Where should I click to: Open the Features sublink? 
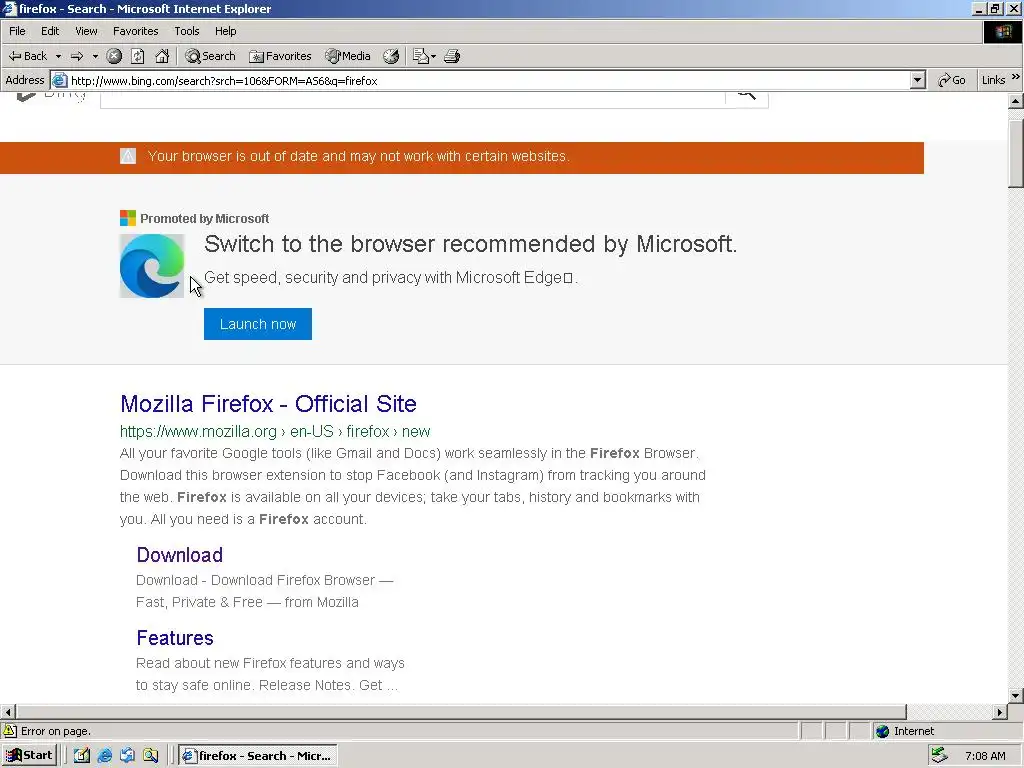(175, 638)
